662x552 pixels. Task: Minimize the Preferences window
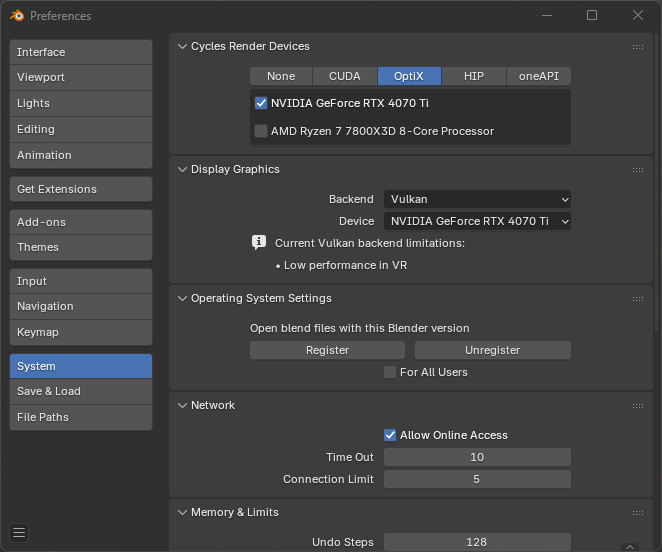[547, 15]
